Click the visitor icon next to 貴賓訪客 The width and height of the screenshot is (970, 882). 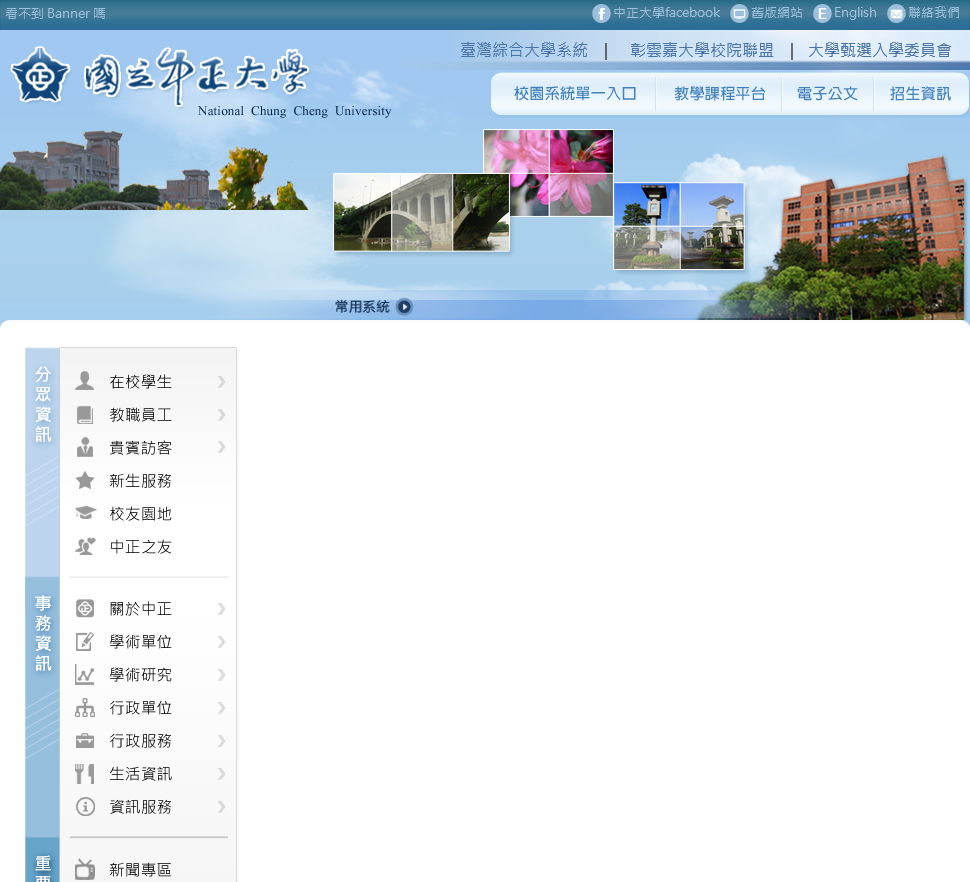pyautogui.click(x=85, y=447)
